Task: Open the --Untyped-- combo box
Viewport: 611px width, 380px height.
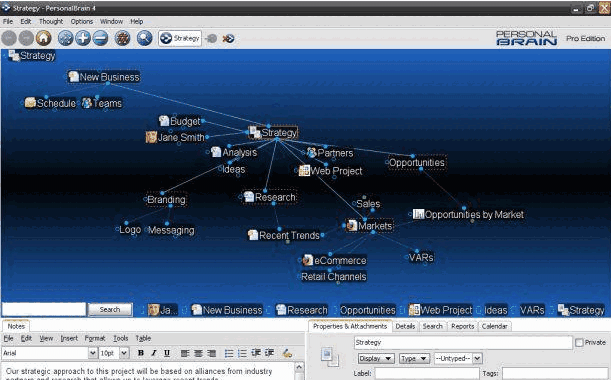Action: [458, 359]
